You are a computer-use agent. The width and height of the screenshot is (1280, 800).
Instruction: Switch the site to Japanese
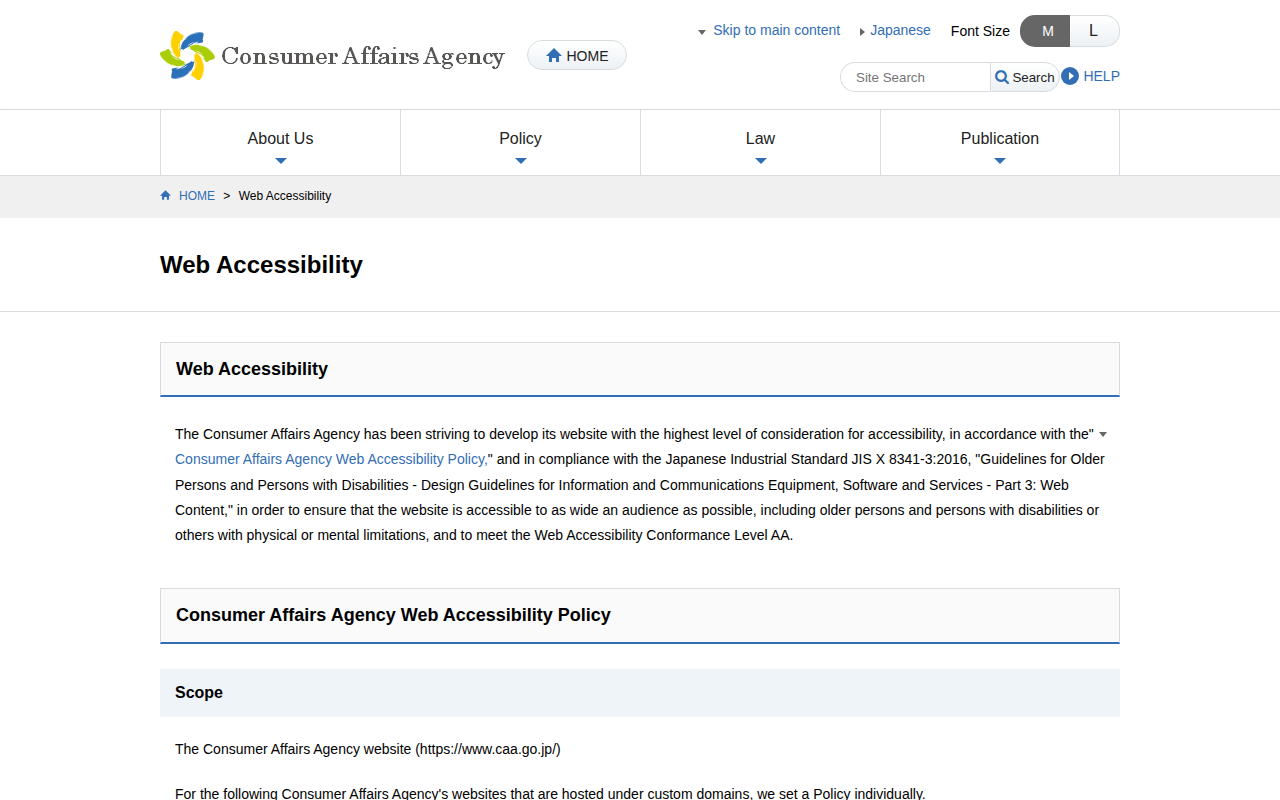900,30
